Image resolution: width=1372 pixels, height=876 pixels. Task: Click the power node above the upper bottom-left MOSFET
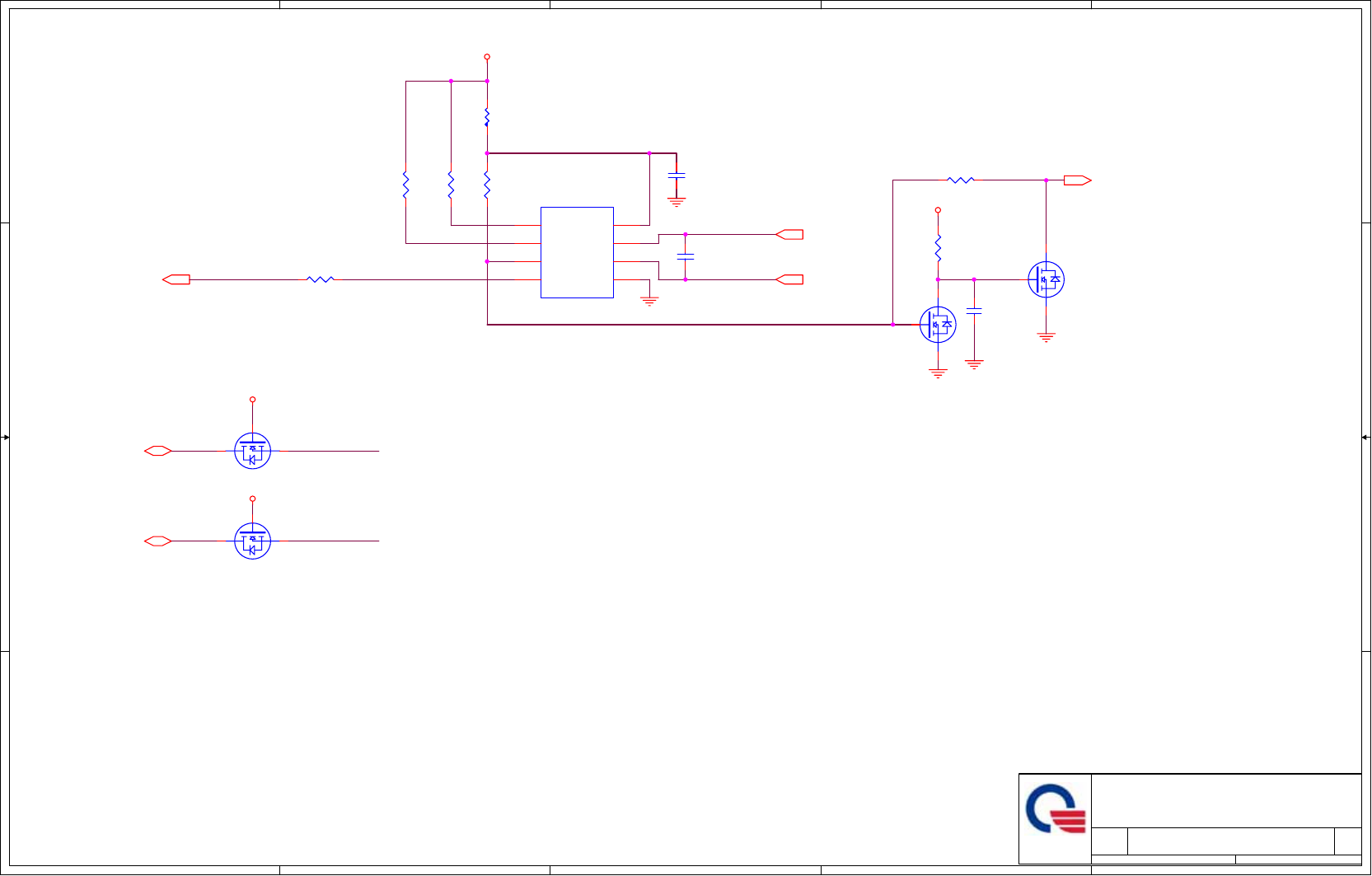tap(252, 400)
